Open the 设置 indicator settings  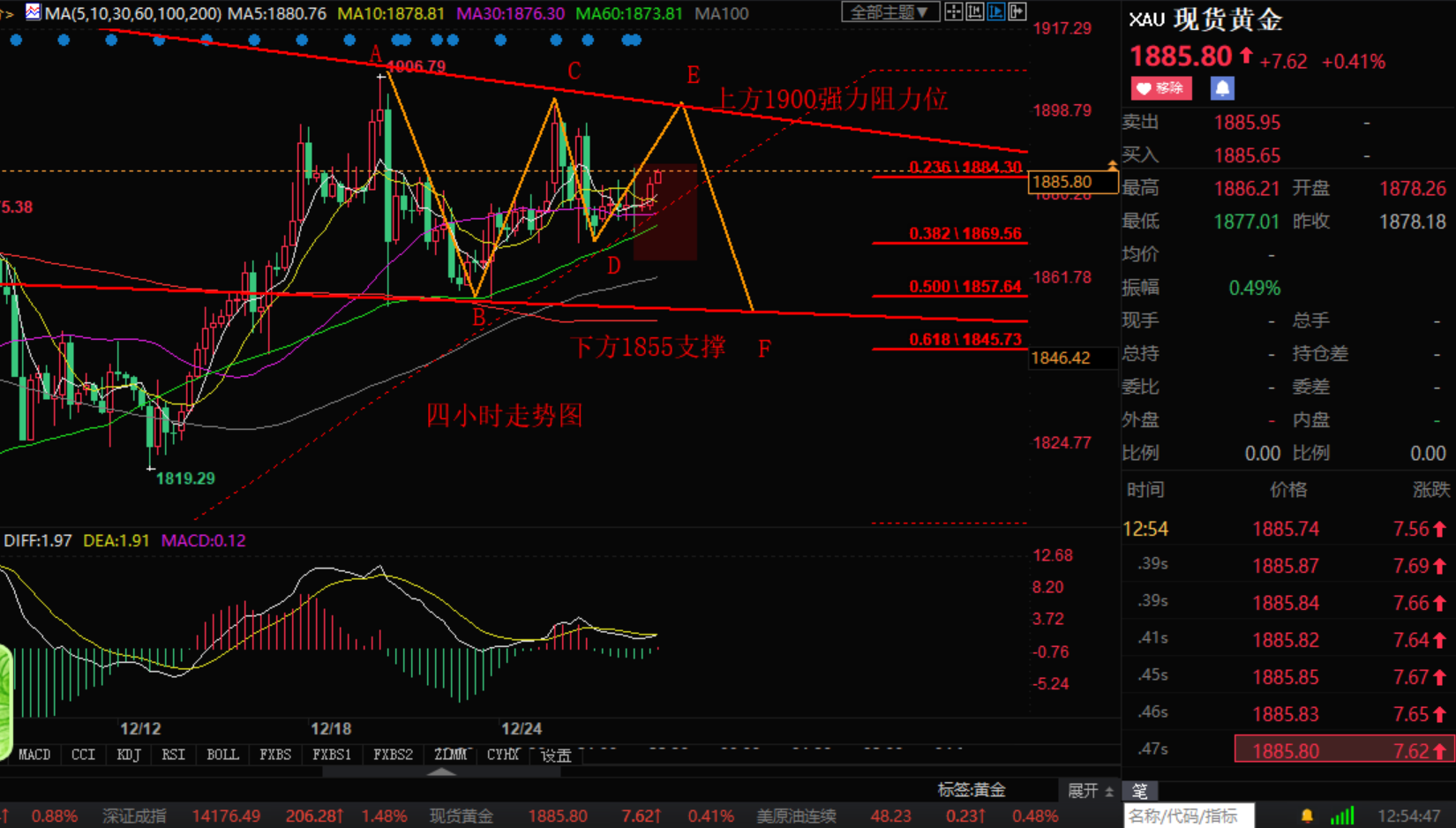(x=556, y=756)
